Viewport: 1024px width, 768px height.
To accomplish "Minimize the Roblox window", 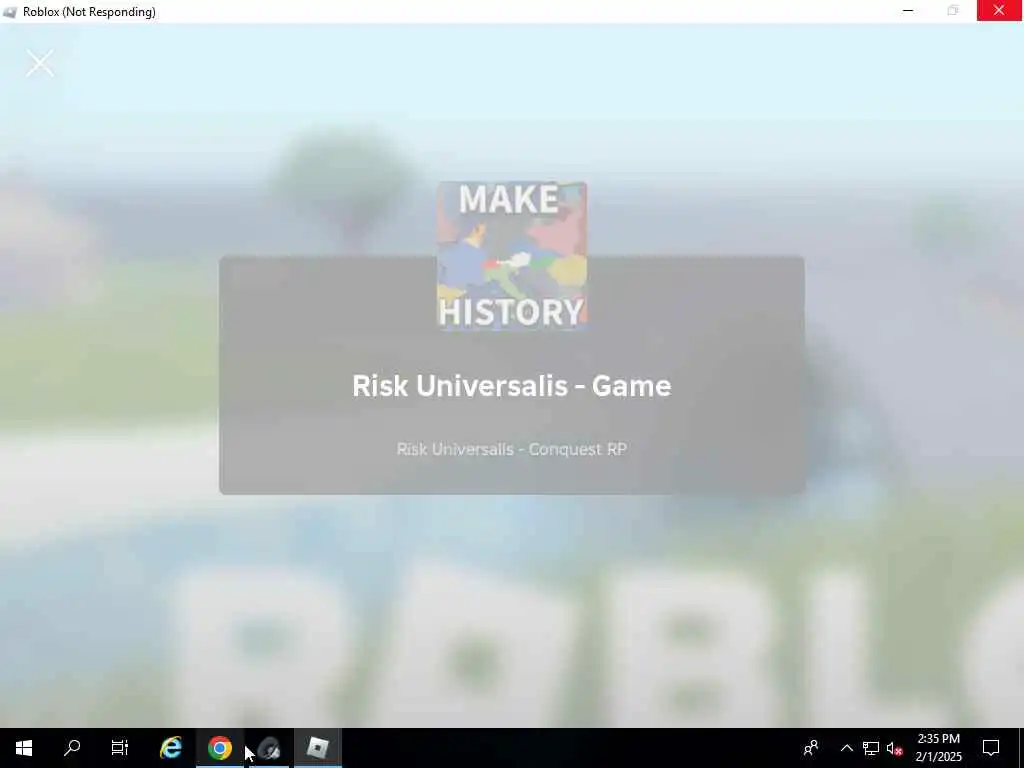I will point(908,10).
